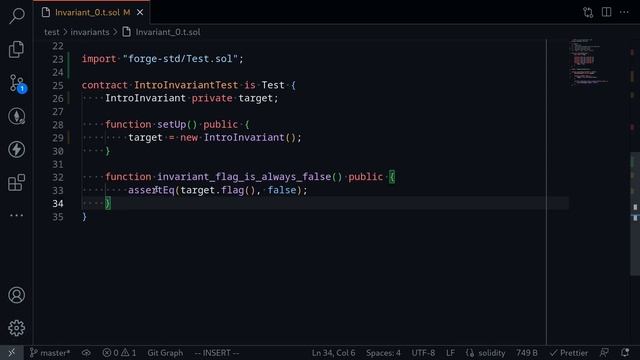
Task: Open remote window indicator in status bar
Action: 11,353
